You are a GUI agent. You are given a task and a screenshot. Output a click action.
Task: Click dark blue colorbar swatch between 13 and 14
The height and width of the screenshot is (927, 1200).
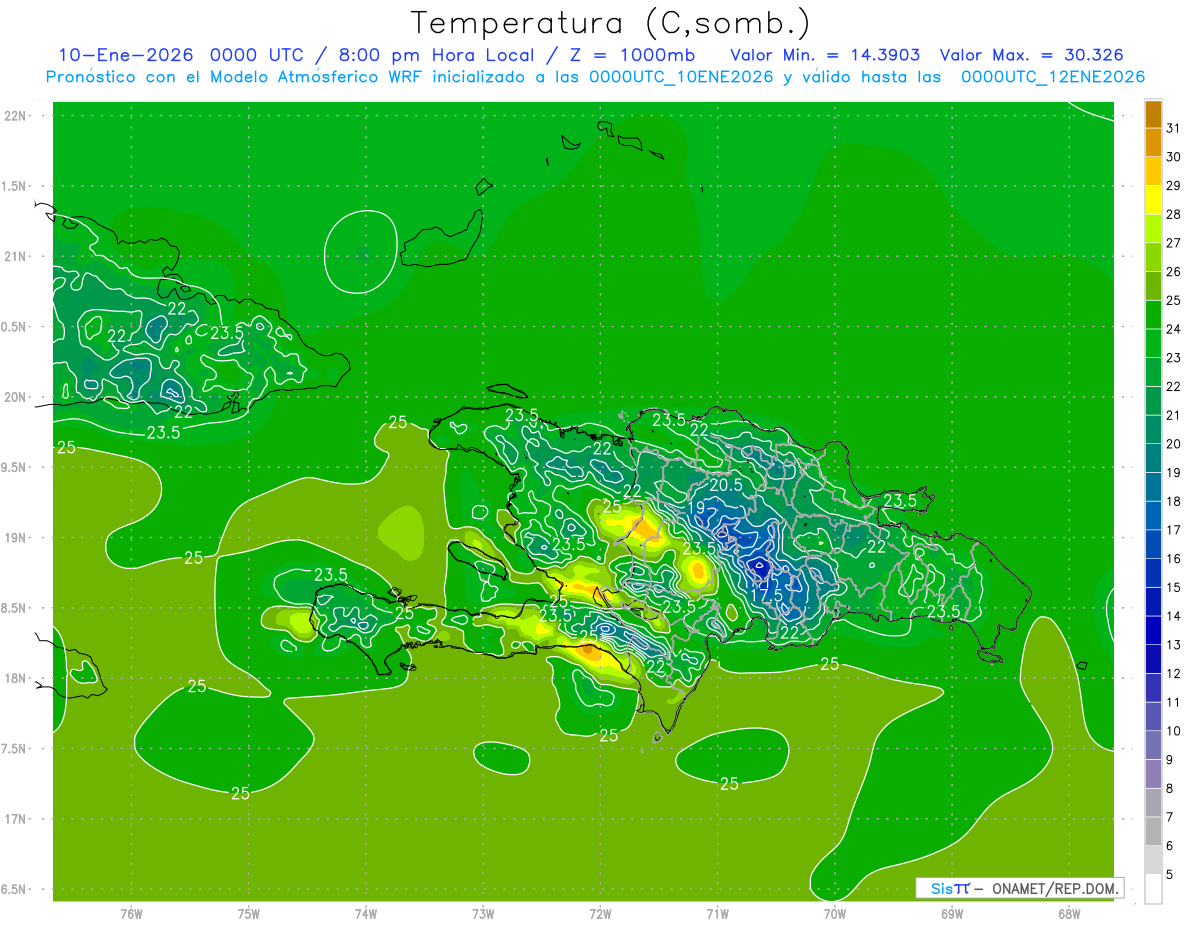[x=1153, y=631]
